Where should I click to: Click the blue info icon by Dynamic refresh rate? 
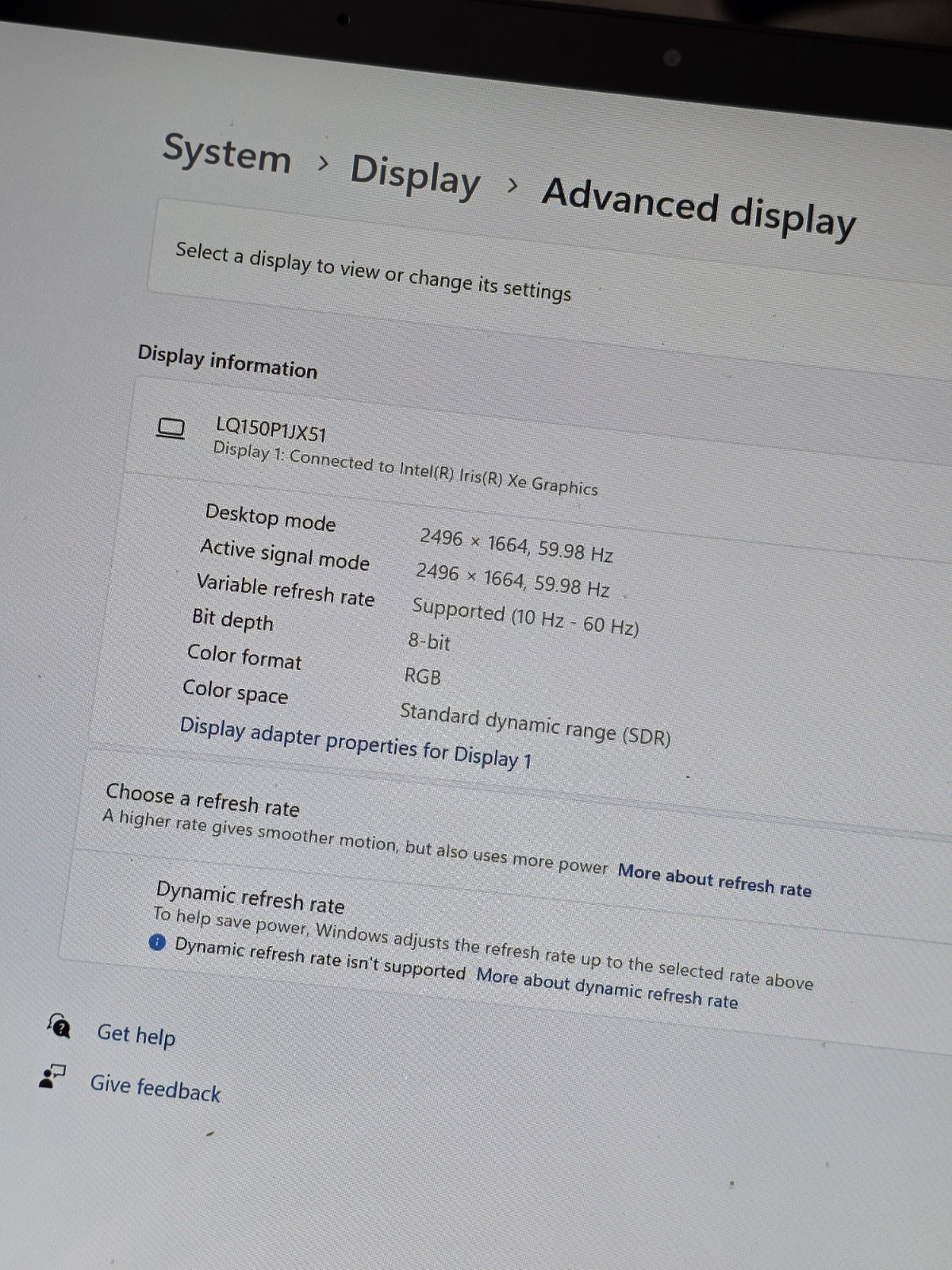(x=157, y=942)
